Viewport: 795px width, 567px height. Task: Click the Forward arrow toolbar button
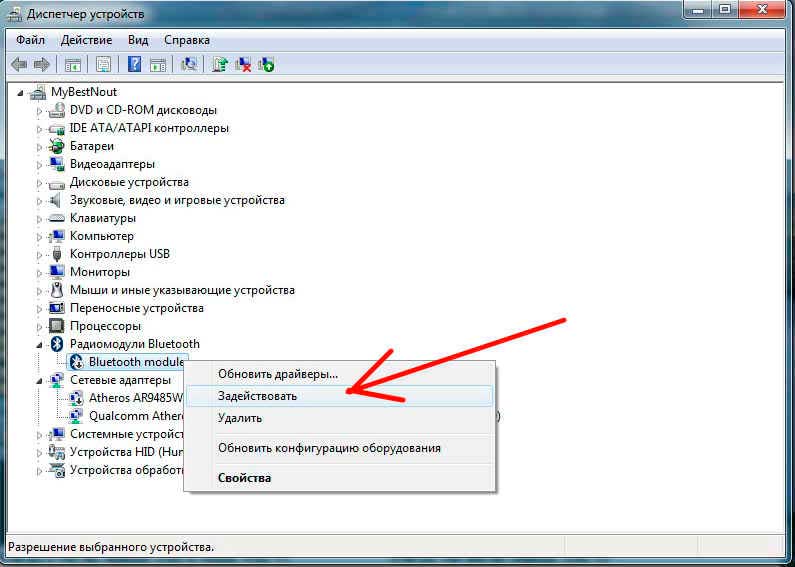coord(42,65)
